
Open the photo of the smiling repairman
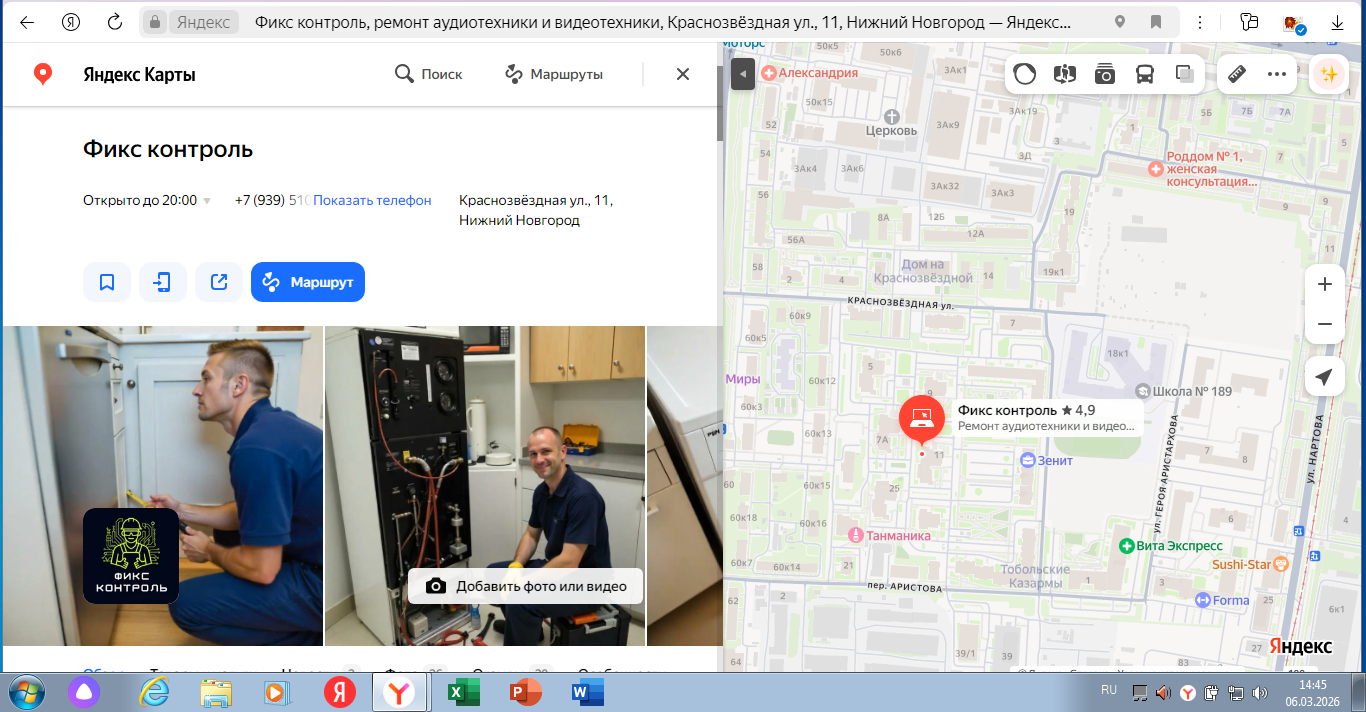(485, 486)
